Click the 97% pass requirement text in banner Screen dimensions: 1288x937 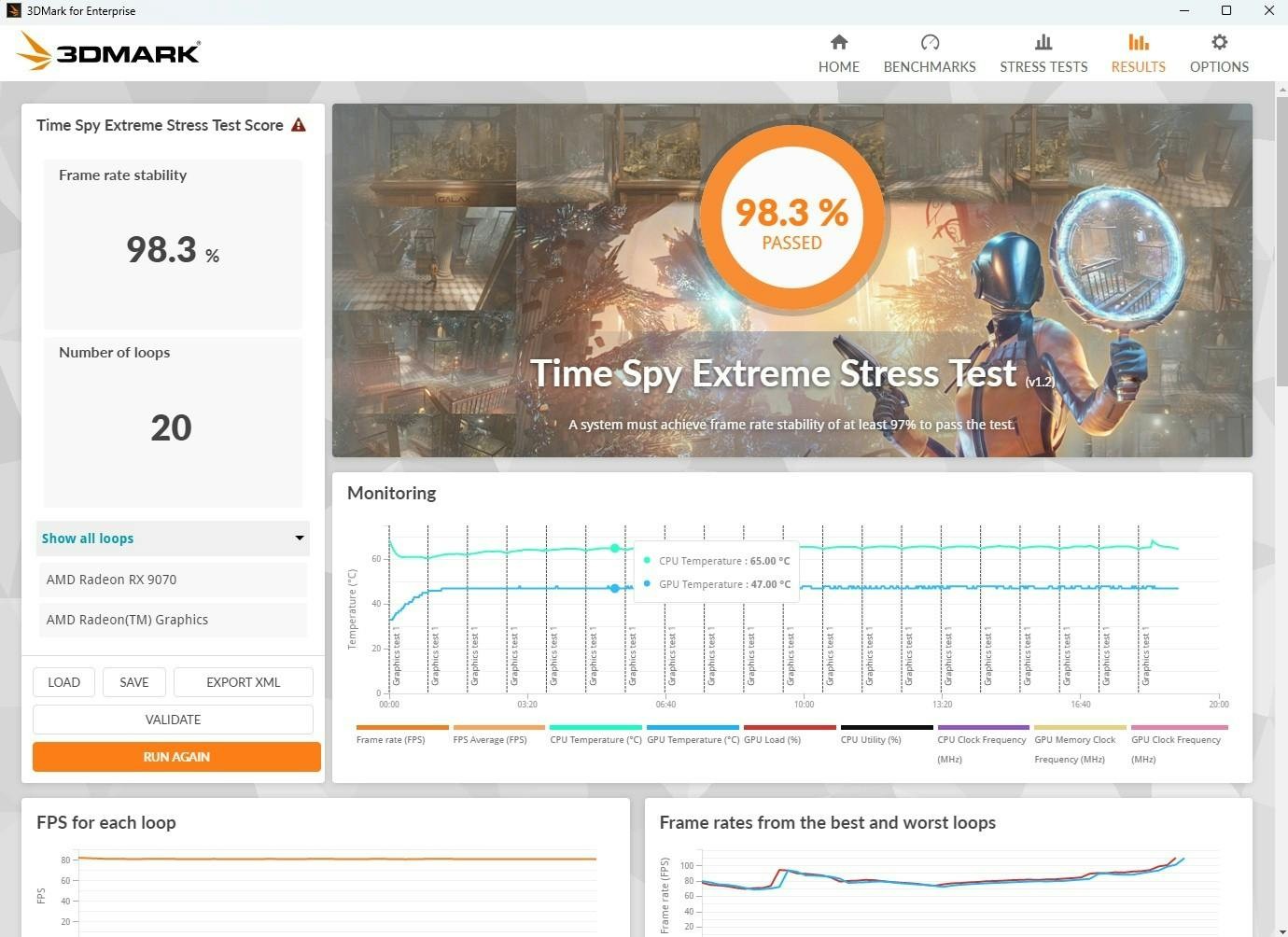click(x=791, y=425)
